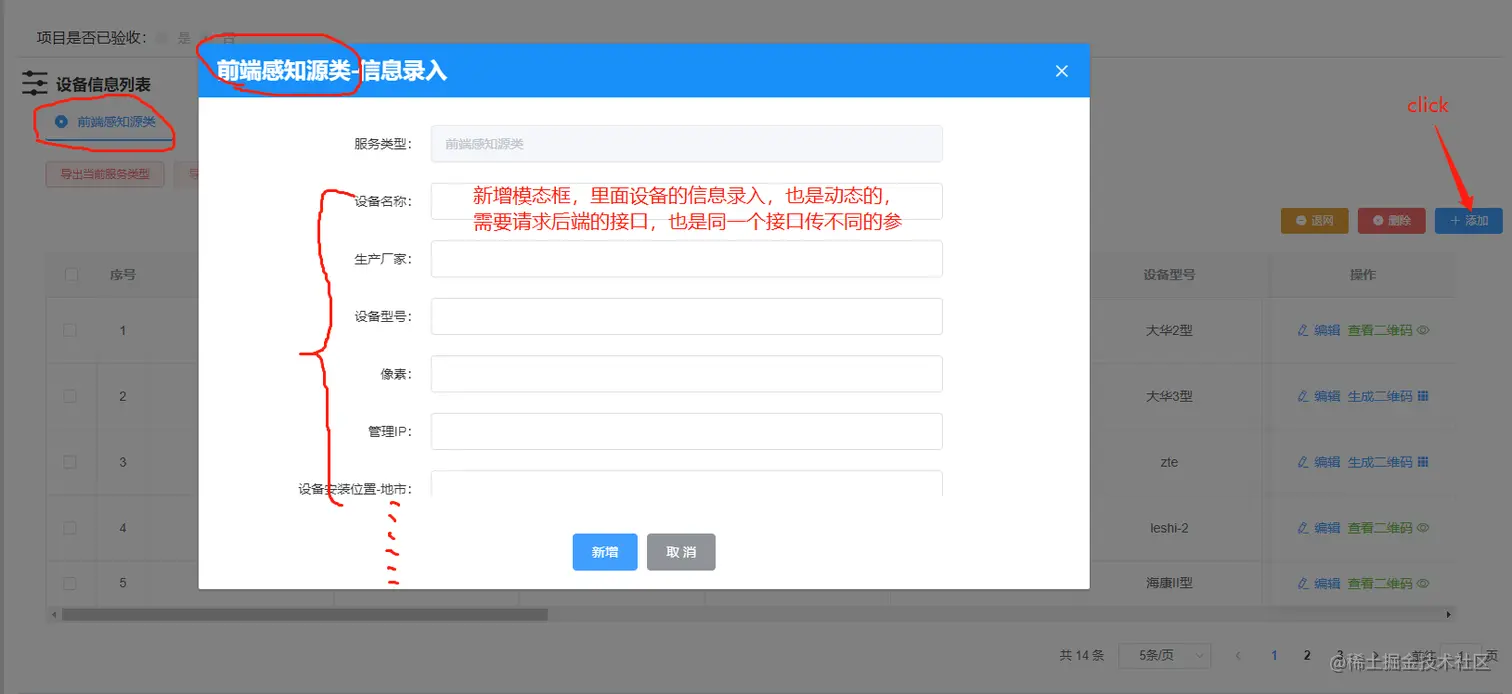Tick checkbox for row 4
The height and width of the screenshot is (694, 1512).
pyautogui.click(x=71, y=527)
